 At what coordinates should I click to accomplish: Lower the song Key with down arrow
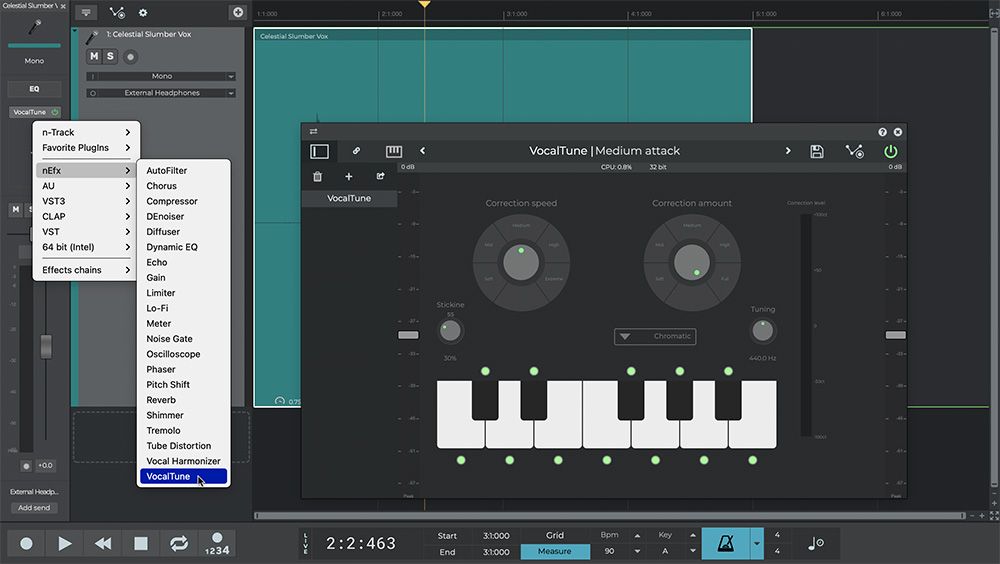(x=693, y=551)
